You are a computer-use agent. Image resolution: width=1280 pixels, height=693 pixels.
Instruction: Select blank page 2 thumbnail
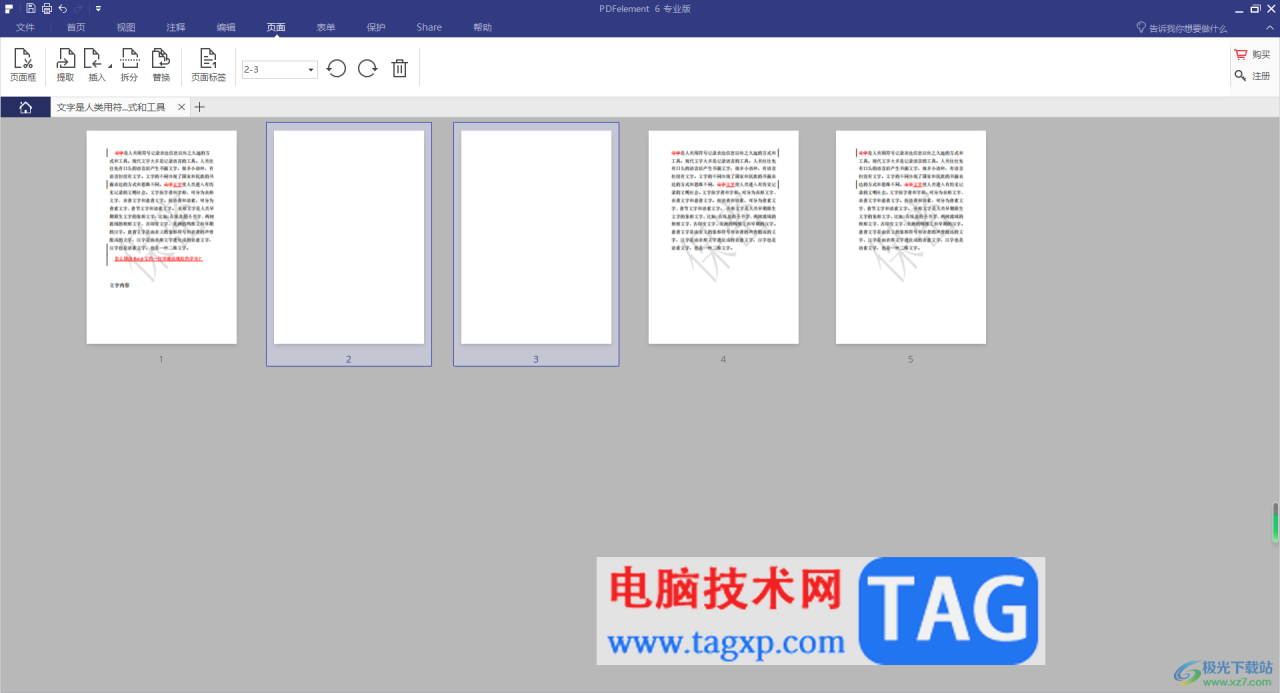pos(349,237)
